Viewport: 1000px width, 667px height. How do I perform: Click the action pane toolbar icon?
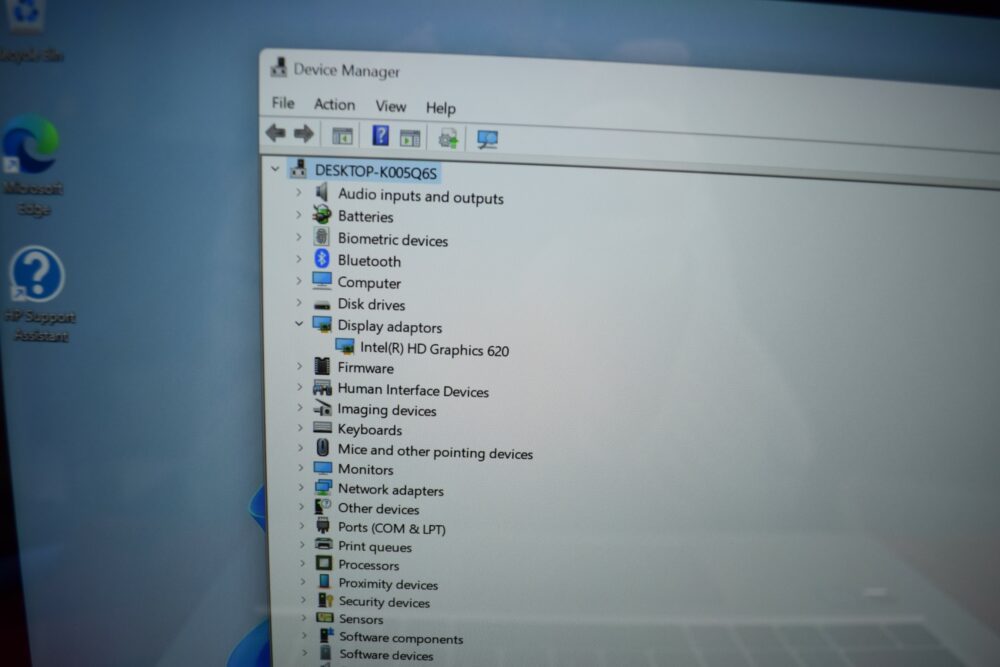(x=410, y=138)
